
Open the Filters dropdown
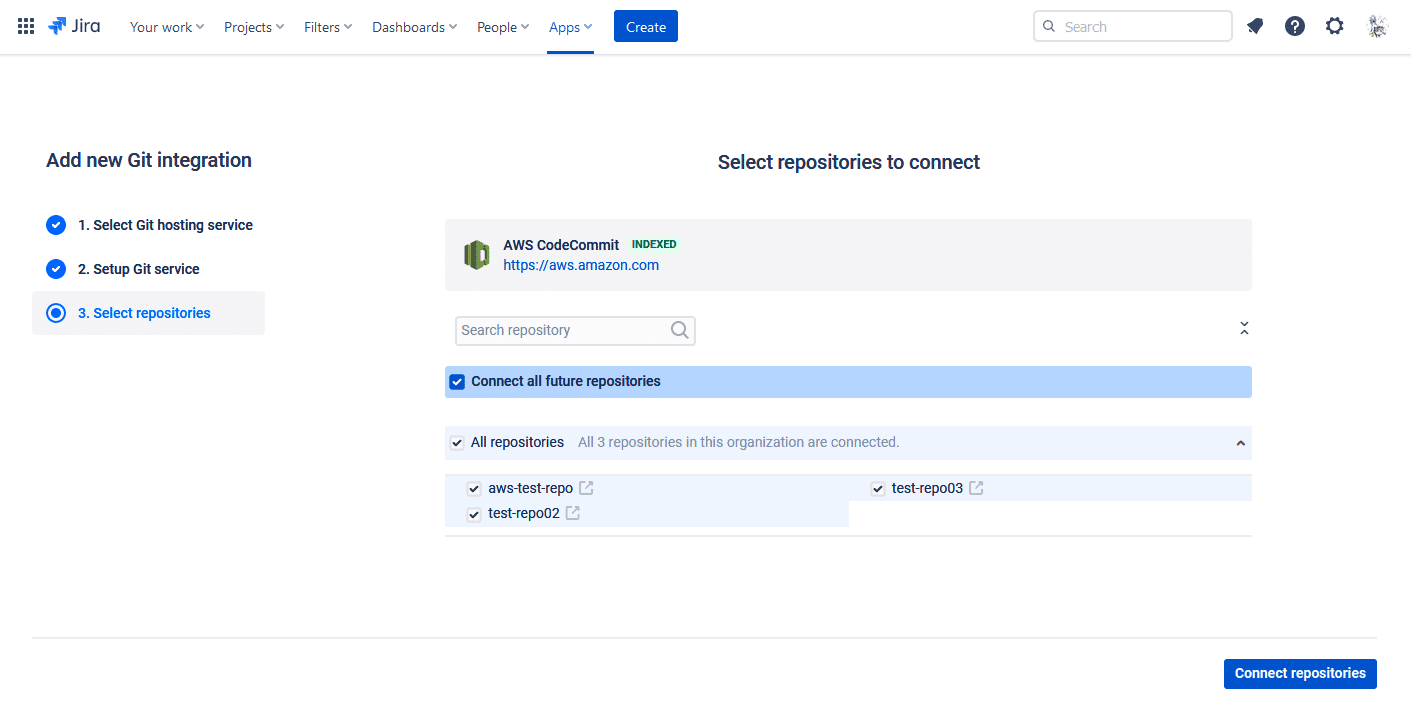[x=328, y=27]
